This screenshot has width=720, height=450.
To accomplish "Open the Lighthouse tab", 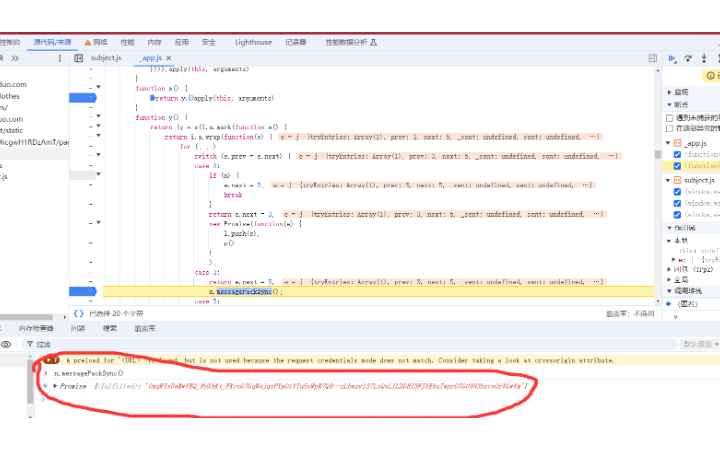I will click(x=253, y=42).
